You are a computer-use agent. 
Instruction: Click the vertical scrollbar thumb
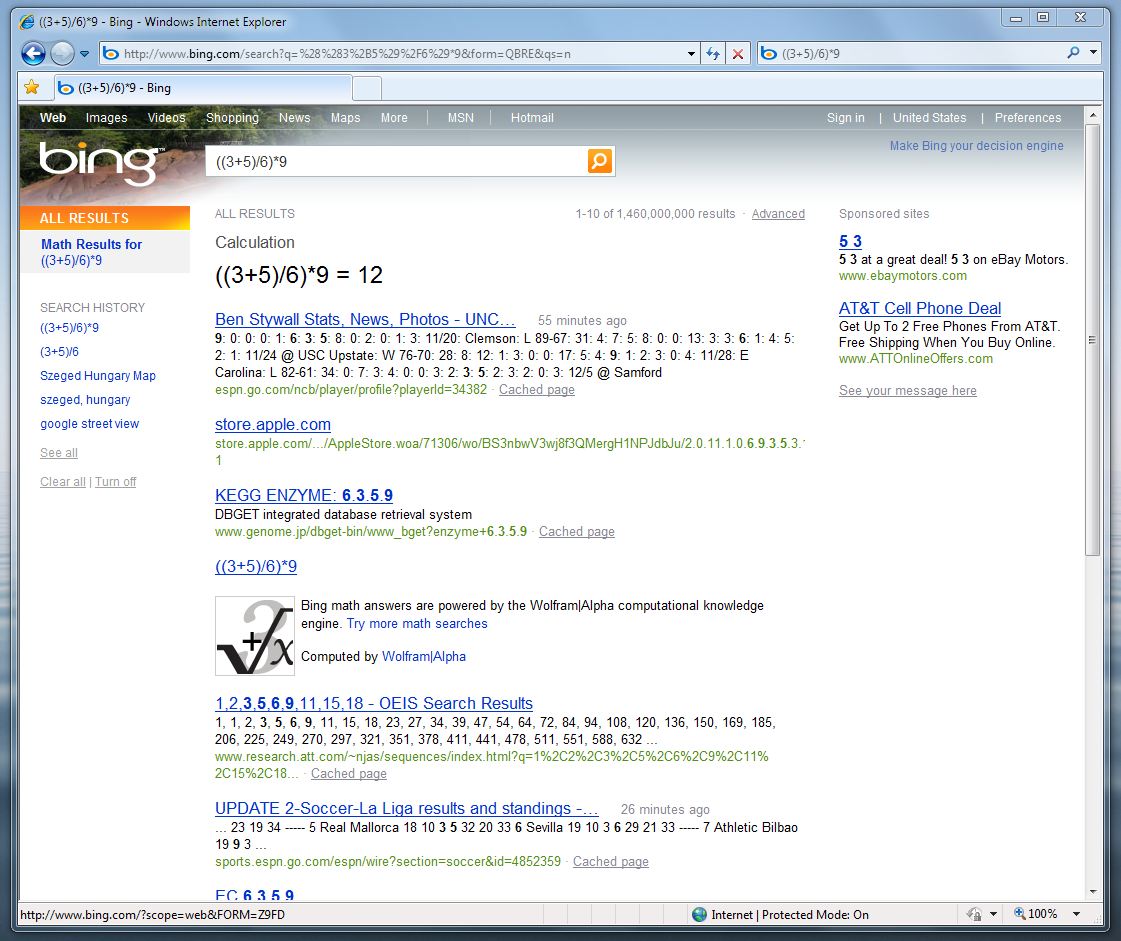[x=1092, y=340]
